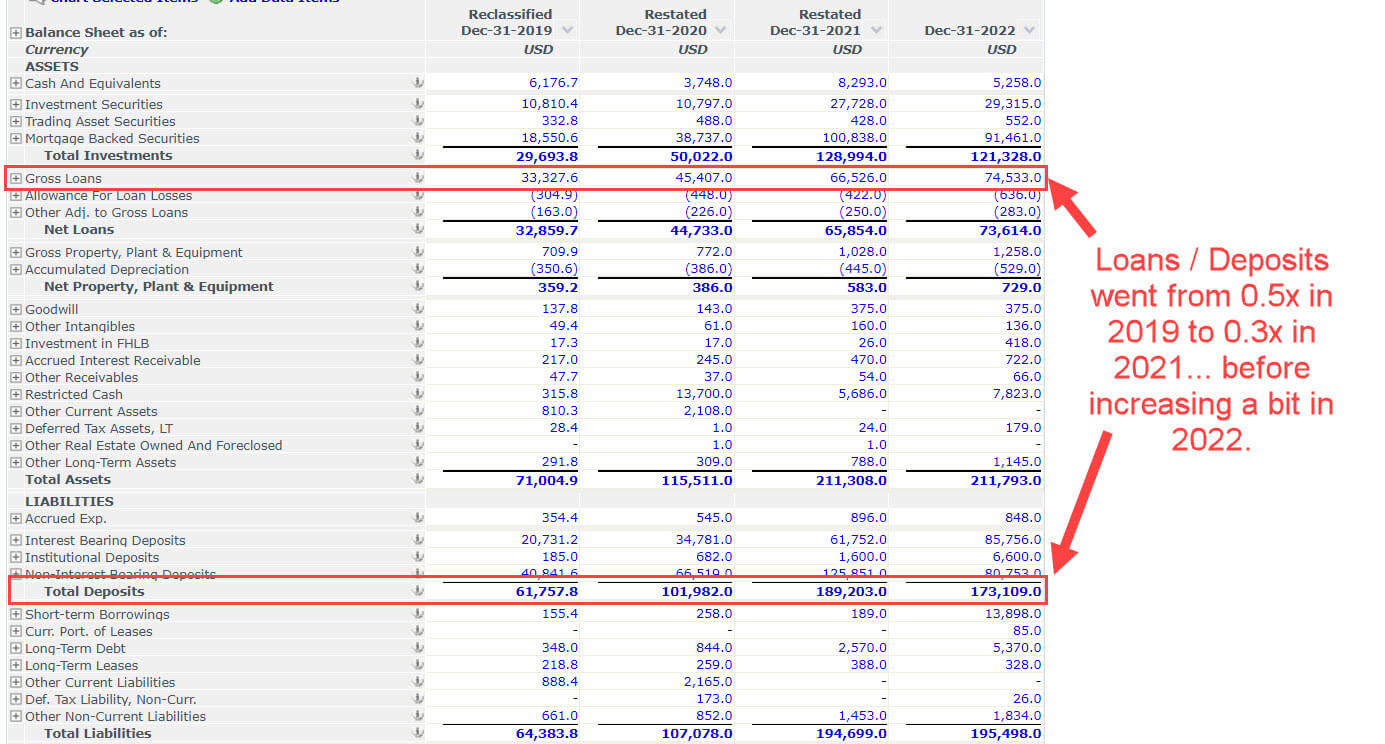Click chart icon in Institutional Deposits row
The height and width of the screenshot is (744, 1385).
pos(418,557)
